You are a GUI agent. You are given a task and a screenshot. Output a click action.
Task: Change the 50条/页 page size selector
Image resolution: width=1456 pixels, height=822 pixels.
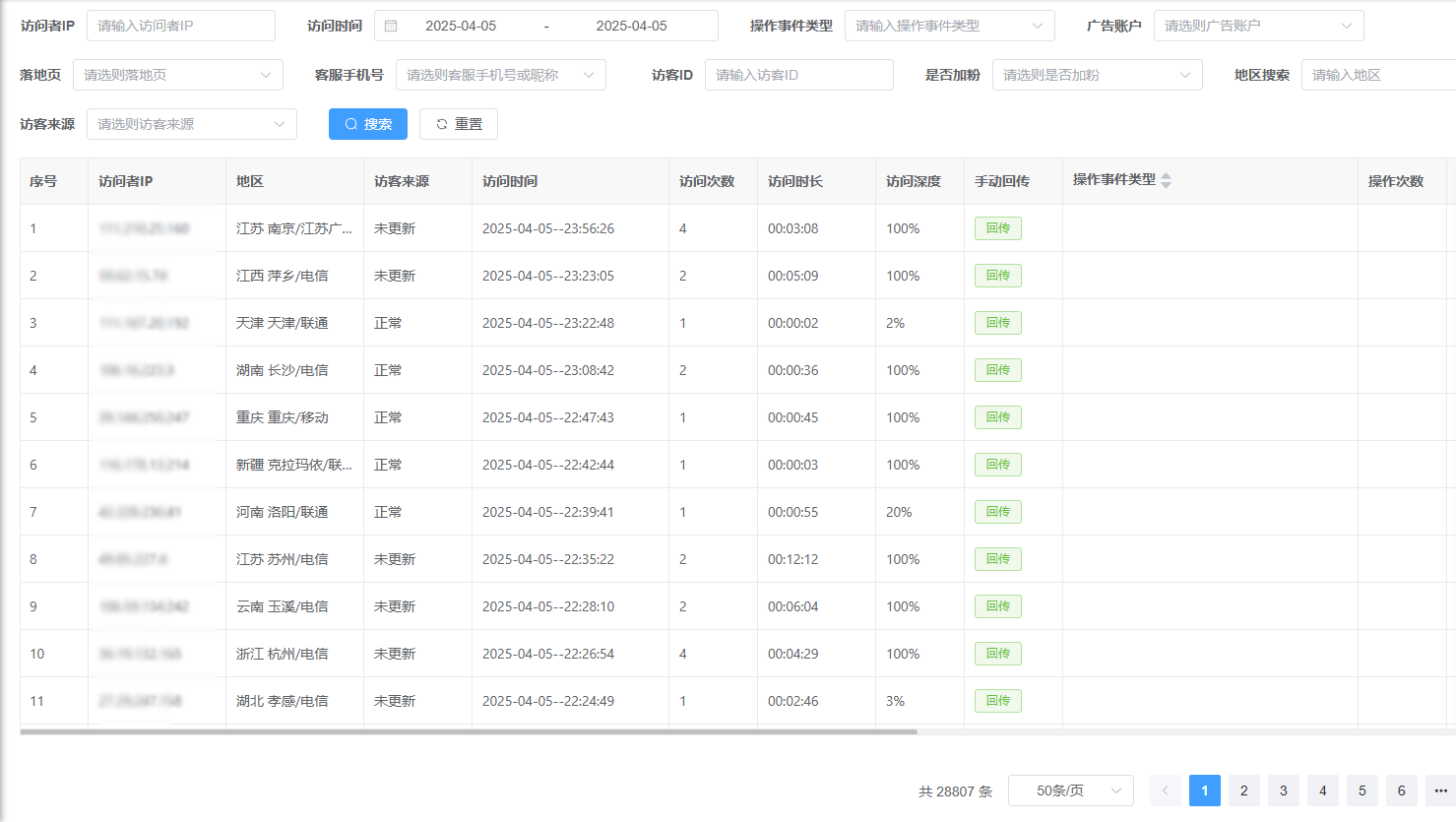click(x=1070, y=790)
